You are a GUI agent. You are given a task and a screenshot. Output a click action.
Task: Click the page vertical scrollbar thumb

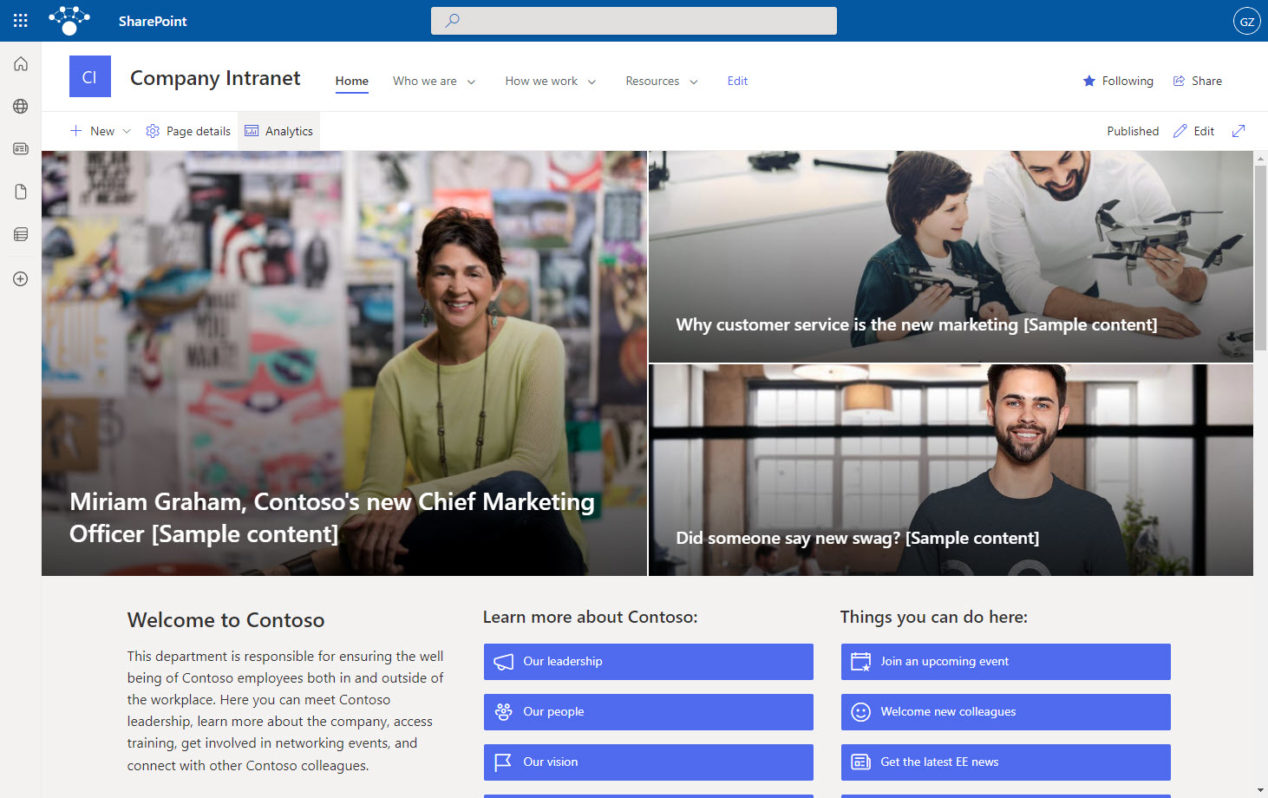tap(1260, 258)
